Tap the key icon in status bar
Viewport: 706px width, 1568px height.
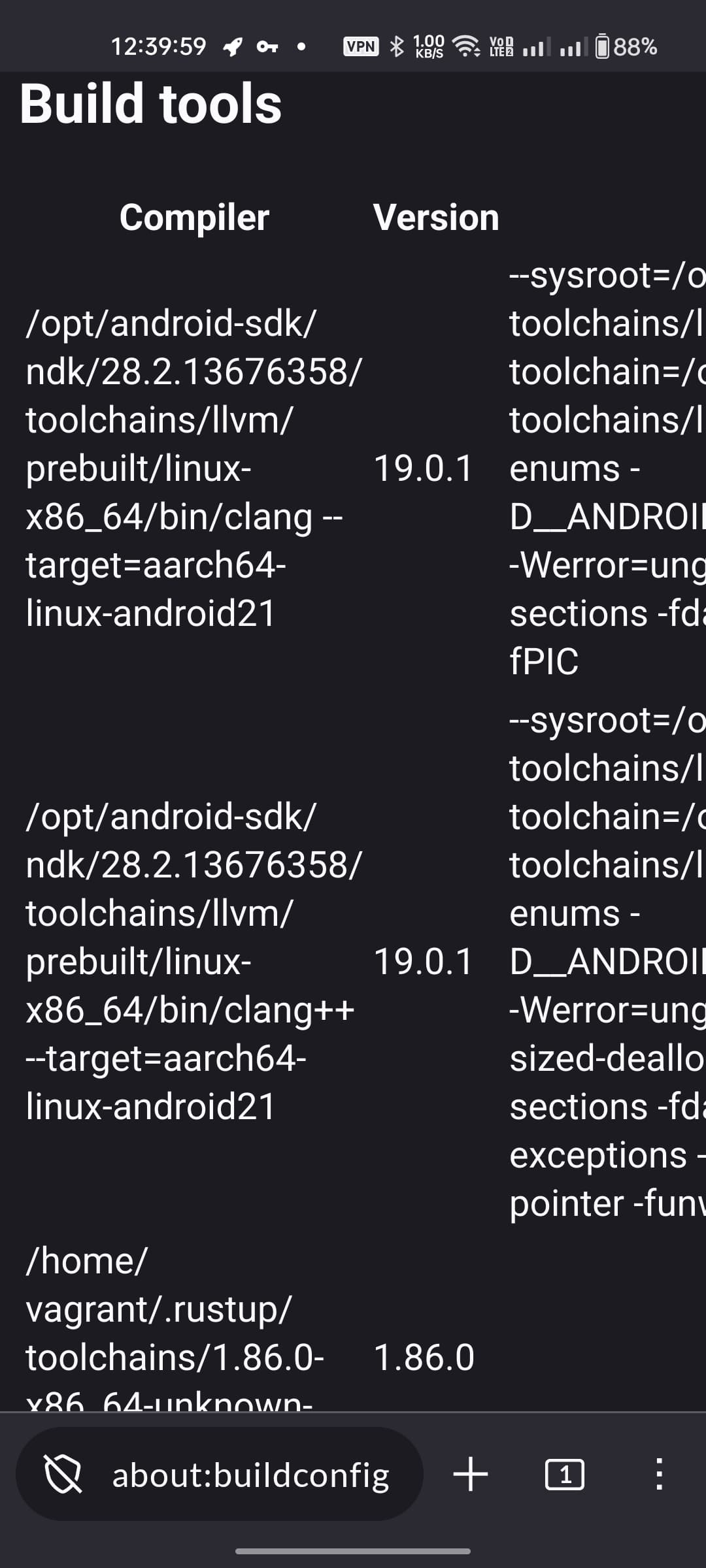coord(267,47)
